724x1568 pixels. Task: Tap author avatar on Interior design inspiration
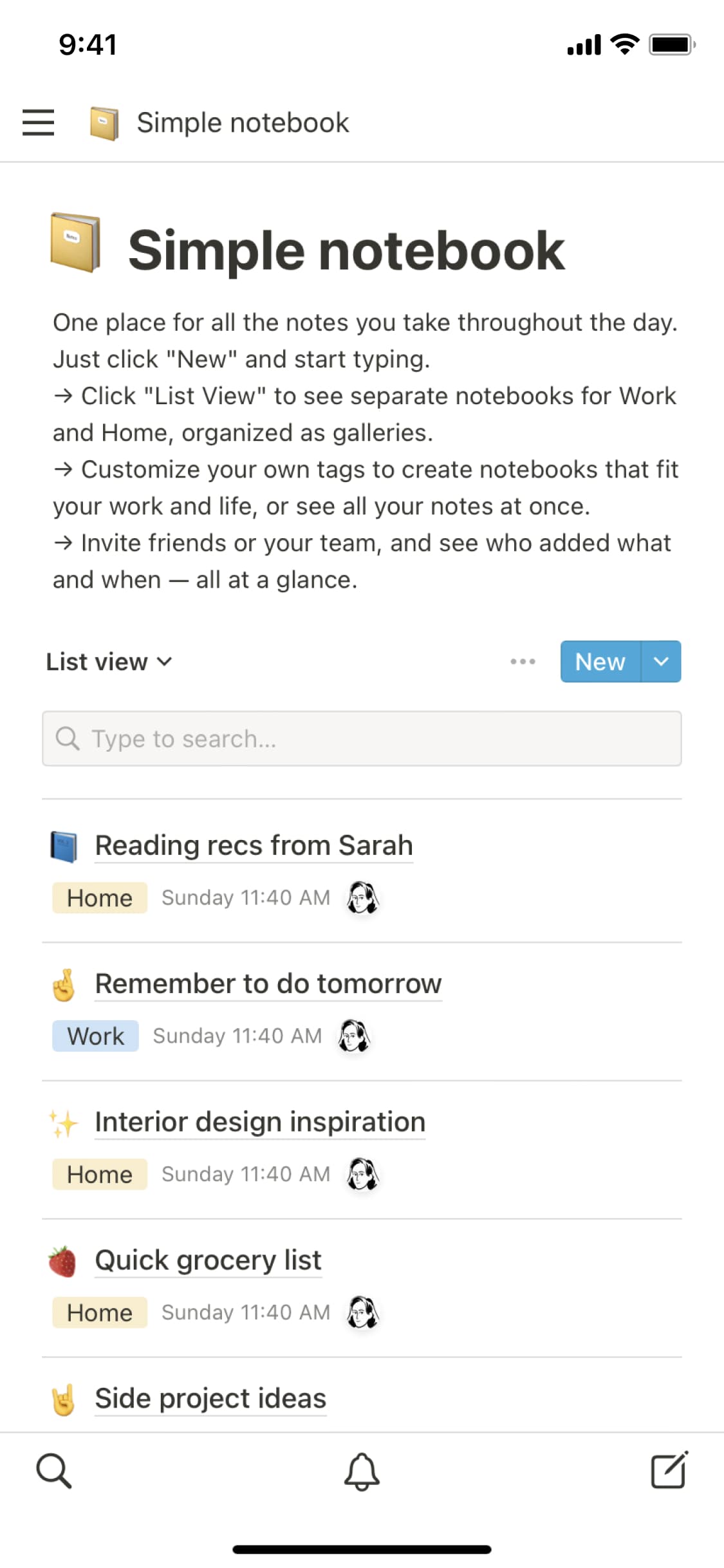tap(362, 1174)
